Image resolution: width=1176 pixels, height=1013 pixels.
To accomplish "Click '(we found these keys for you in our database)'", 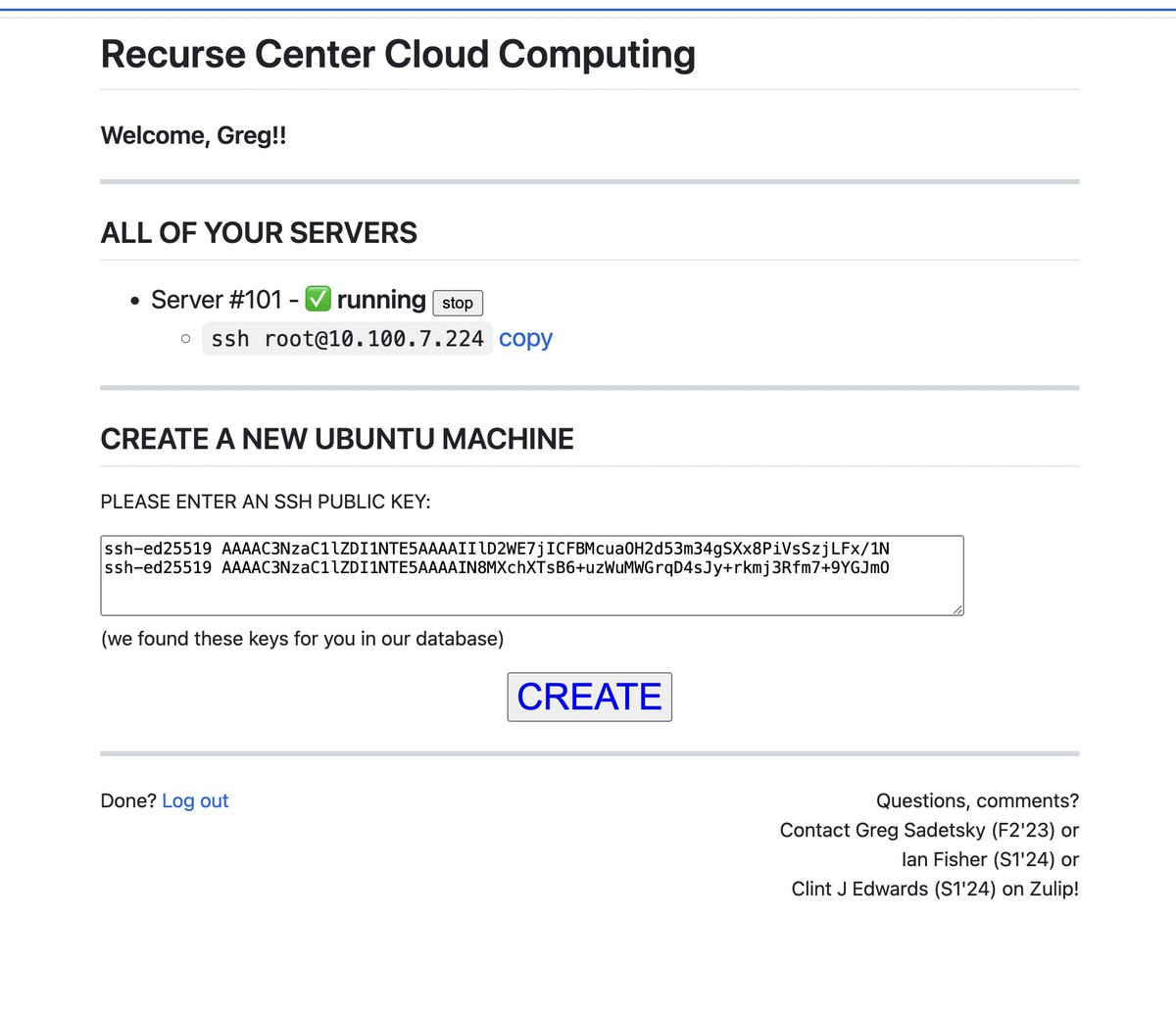I will [x=302, y=639].
